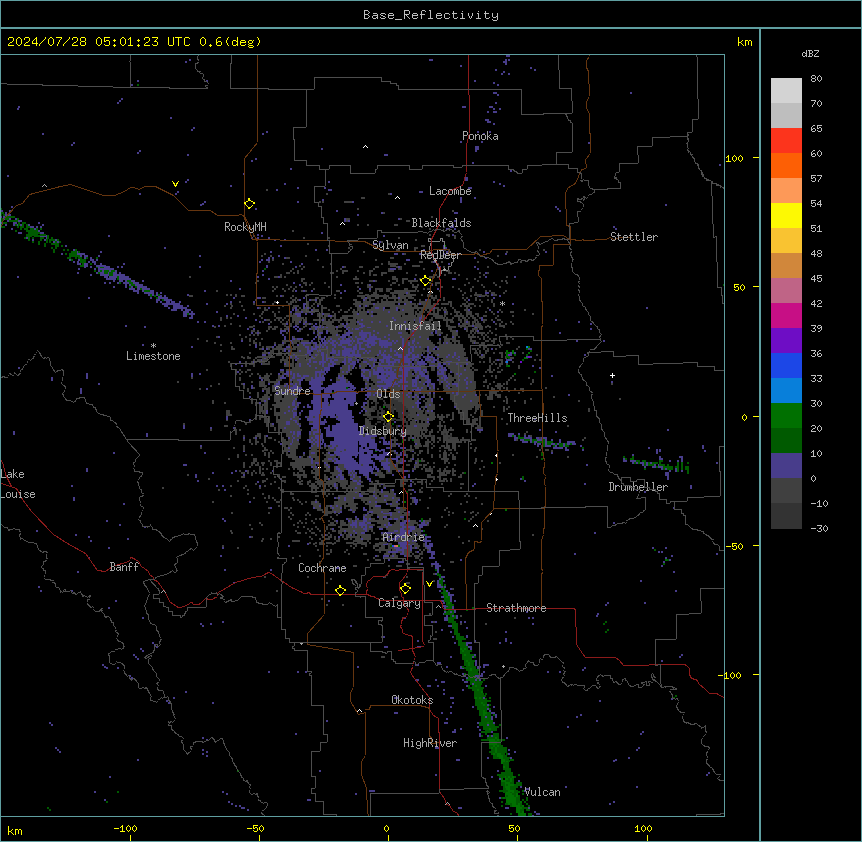
Task: Click the Didsbury city label
Action: click(x=383, y=431)
